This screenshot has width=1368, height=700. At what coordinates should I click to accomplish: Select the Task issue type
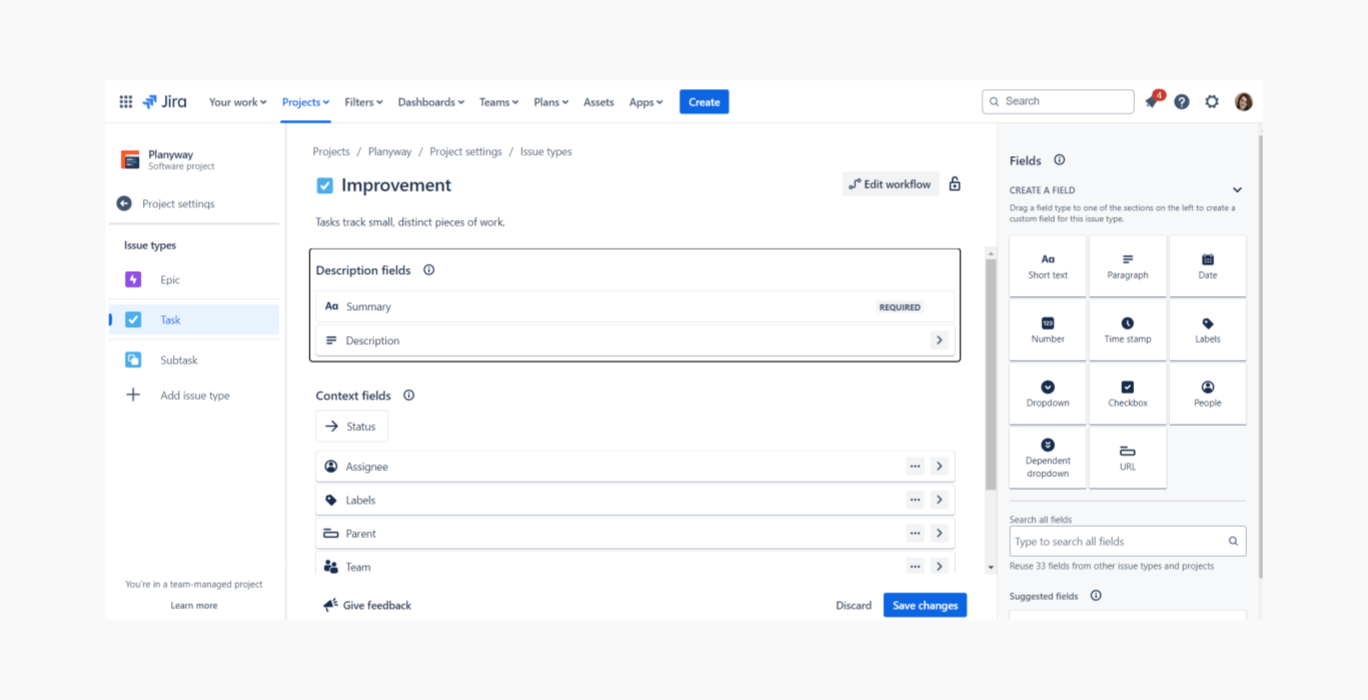coord(171,320)
